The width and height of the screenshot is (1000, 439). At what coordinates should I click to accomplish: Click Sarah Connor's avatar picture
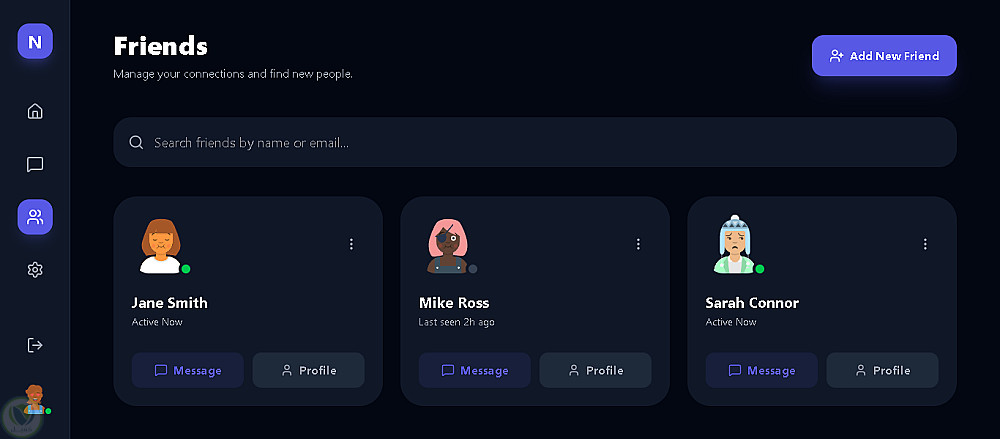(733, 245)
